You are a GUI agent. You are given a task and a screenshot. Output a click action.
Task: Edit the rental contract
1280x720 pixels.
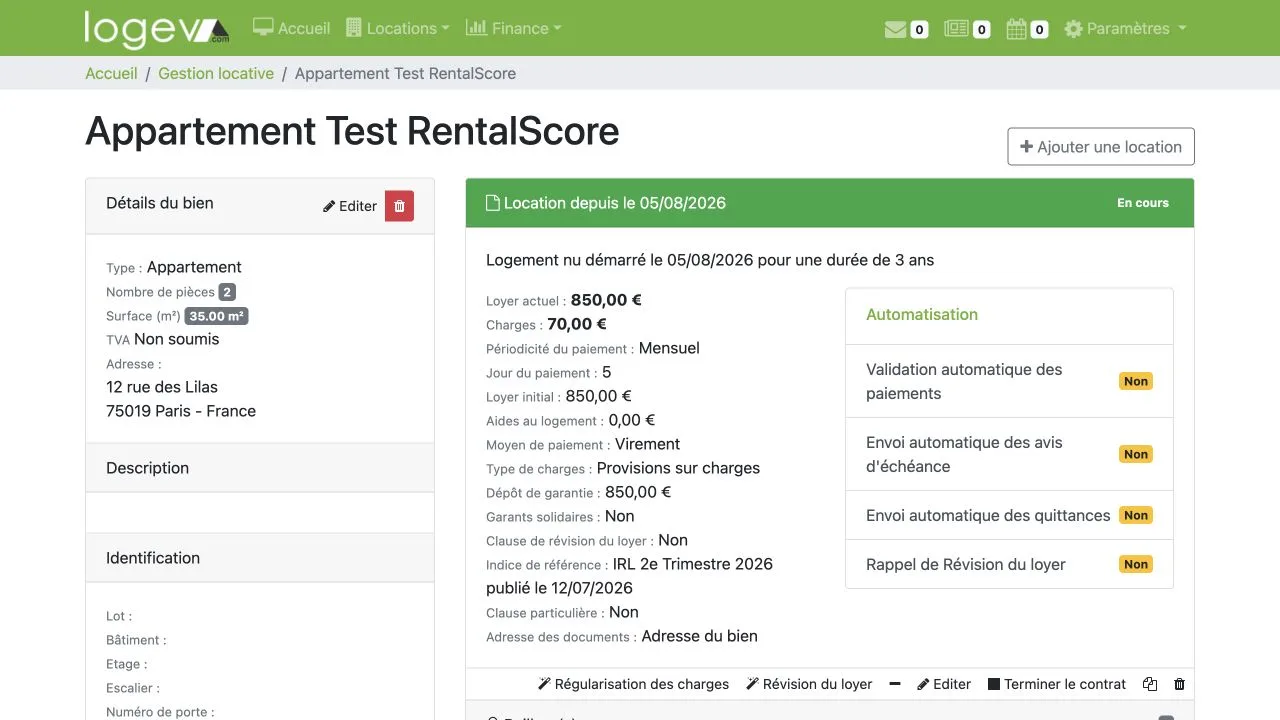[944, 684]
